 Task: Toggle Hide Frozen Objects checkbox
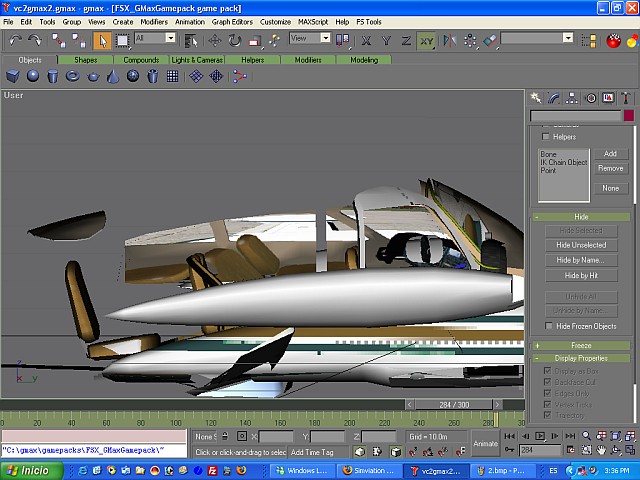(549, 326)
